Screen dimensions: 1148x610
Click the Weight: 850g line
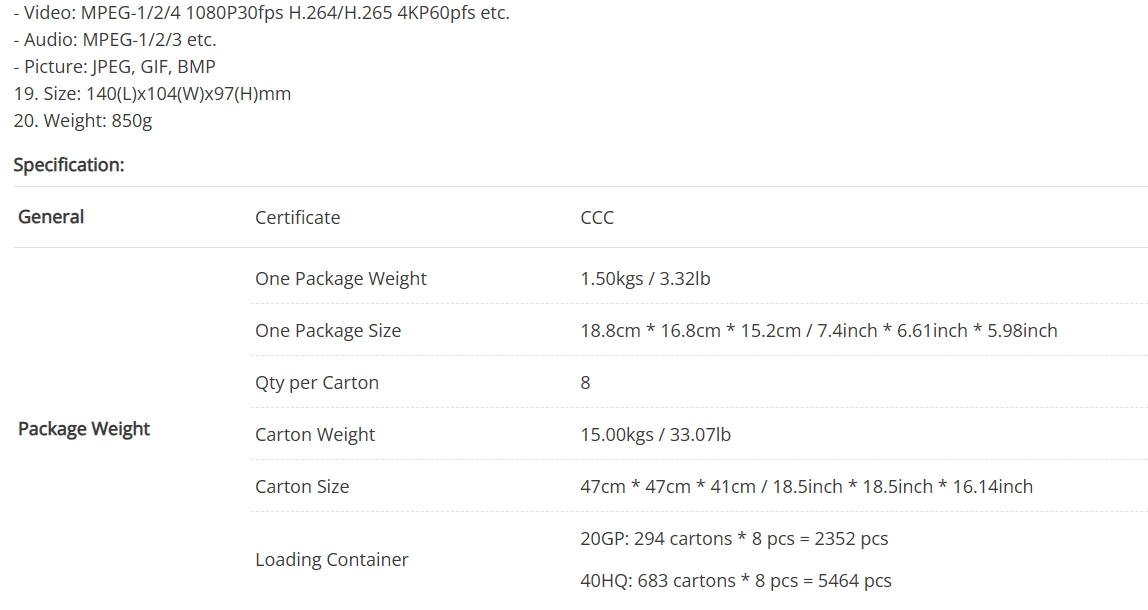83,121
